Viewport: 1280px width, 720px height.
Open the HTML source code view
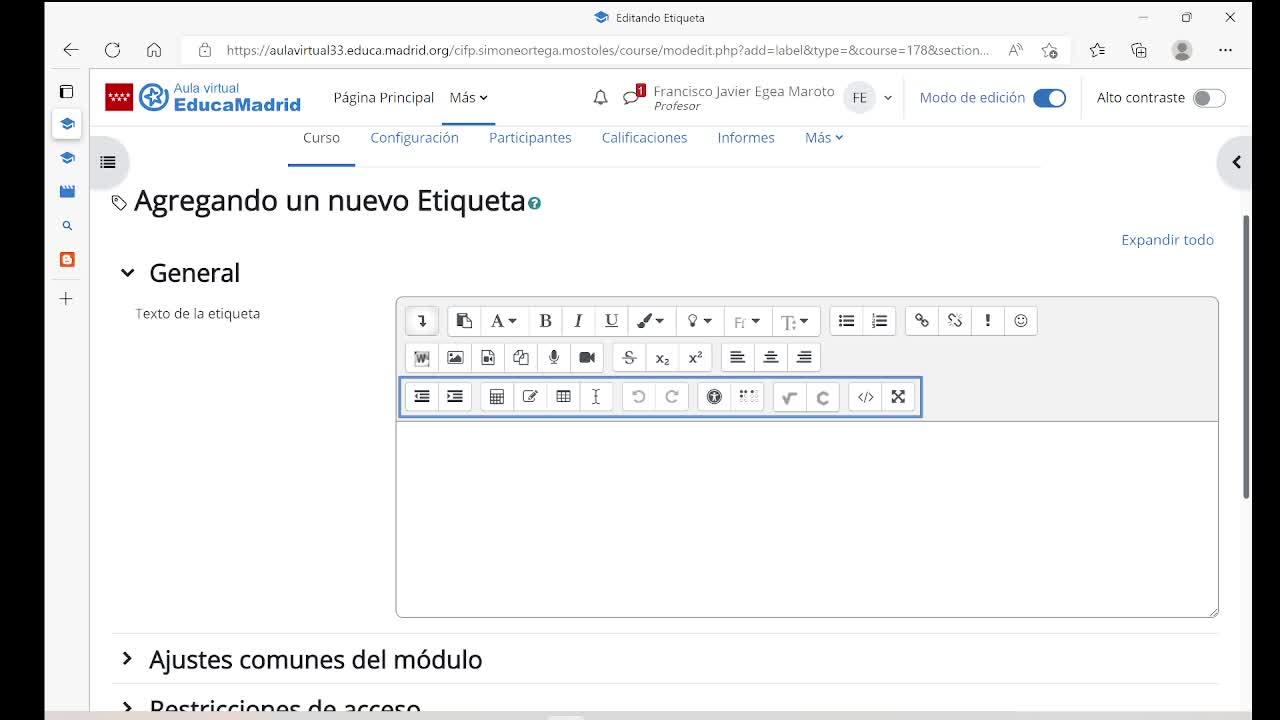click(865, 397)
